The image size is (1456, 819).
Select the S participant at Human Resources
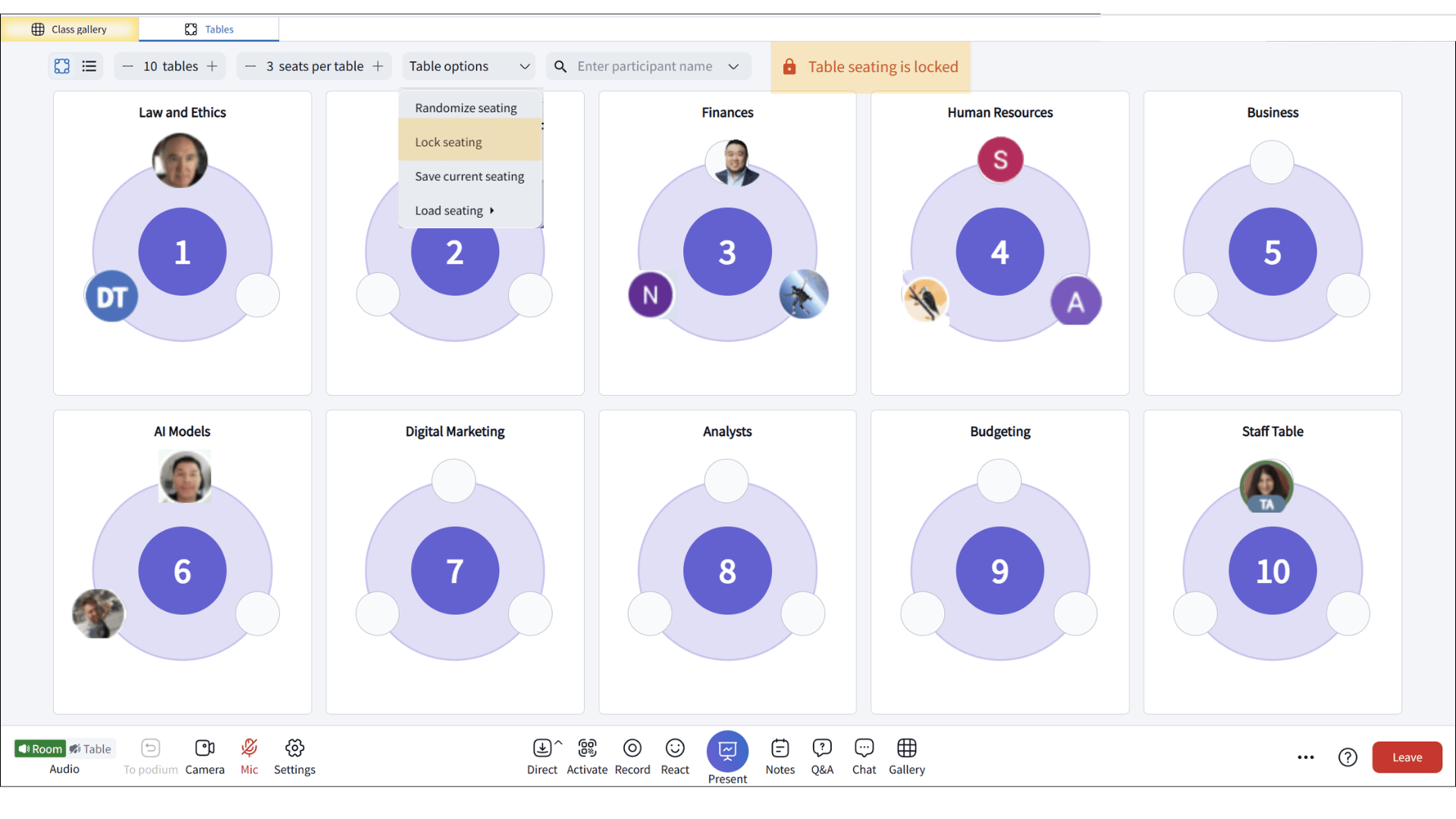(1000, 159)
